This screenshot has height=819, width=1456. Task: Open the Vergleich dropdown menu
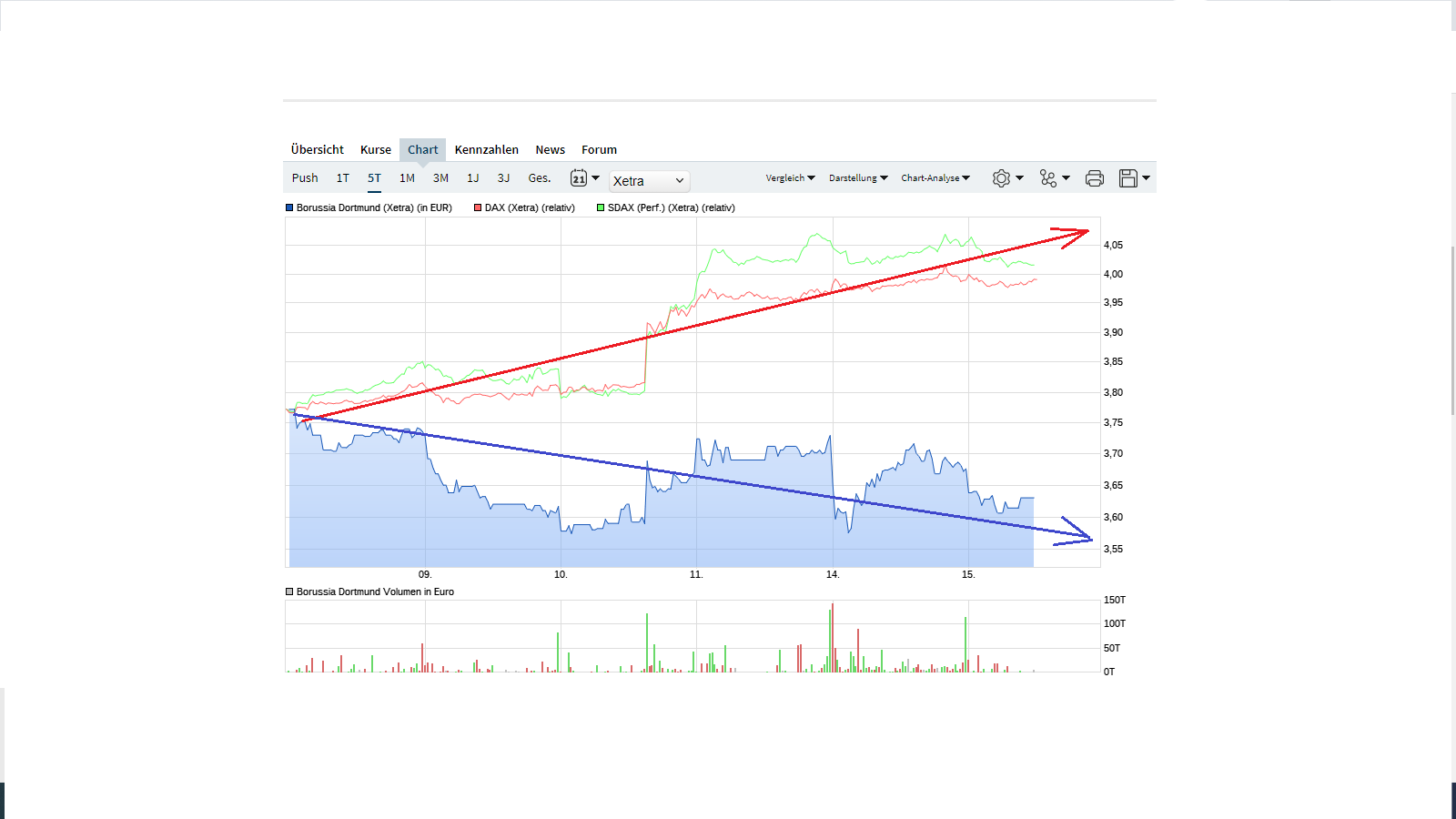pyautogui.click(x=791, y=178)
